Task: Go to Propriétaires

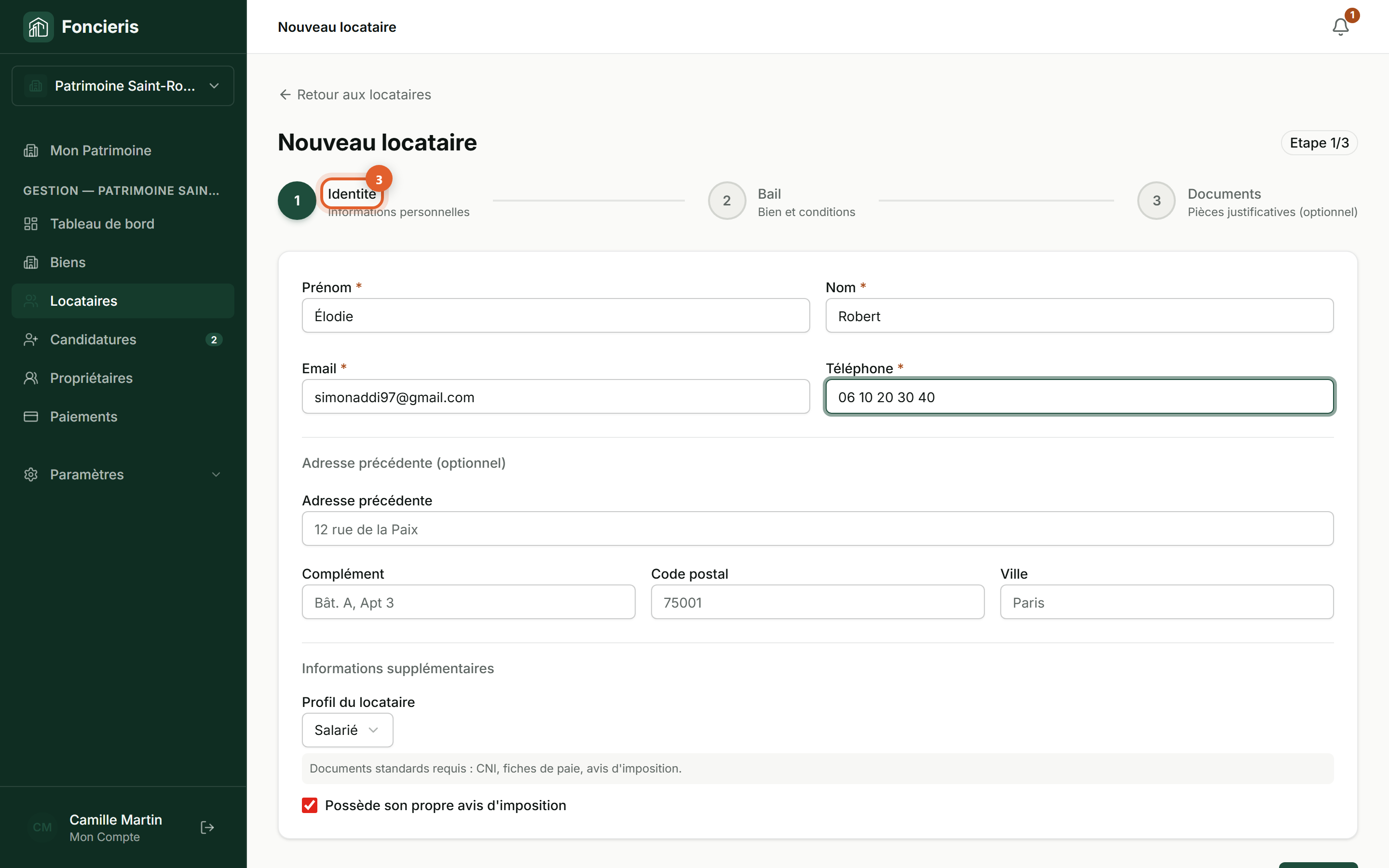Action: pos(123,378)
